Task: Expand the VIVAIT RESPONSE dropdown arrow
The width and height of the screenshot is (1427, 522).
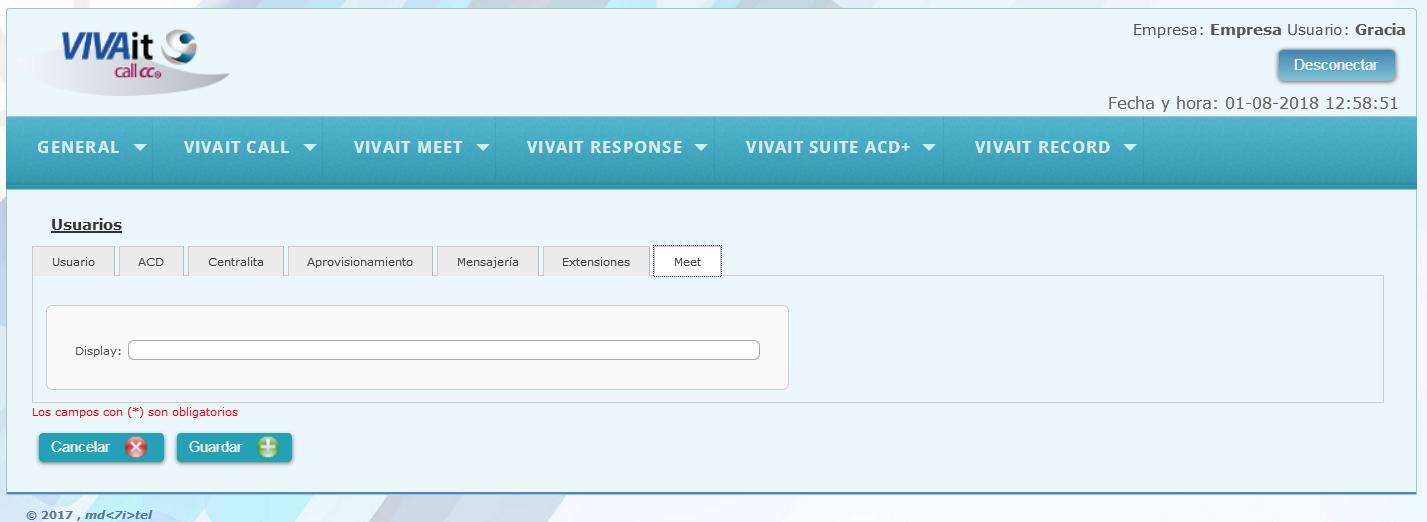Action: pos(701,147)
